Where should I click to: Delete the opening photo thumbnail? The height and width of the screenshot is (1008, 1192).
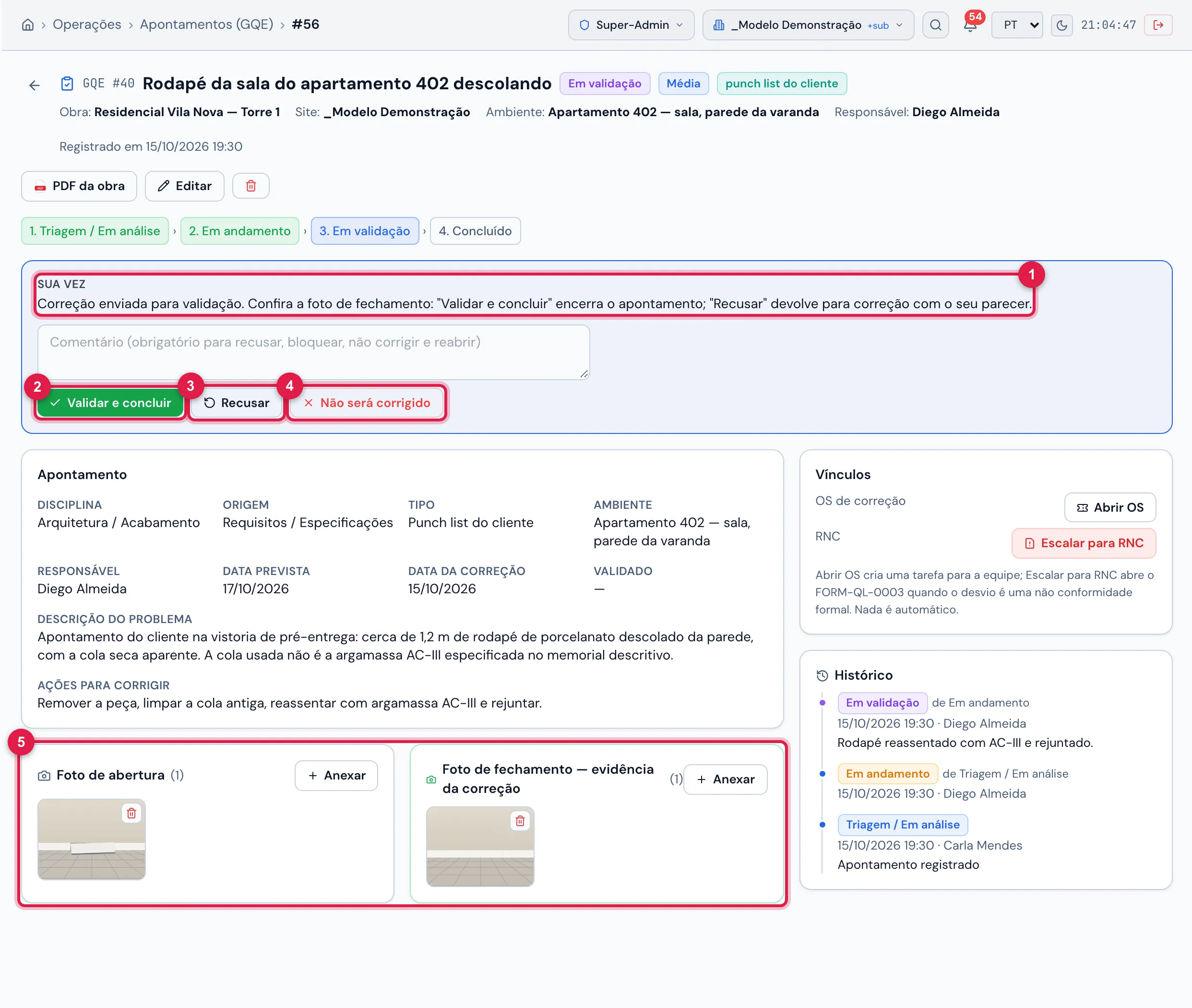click(x=131, y=813)
